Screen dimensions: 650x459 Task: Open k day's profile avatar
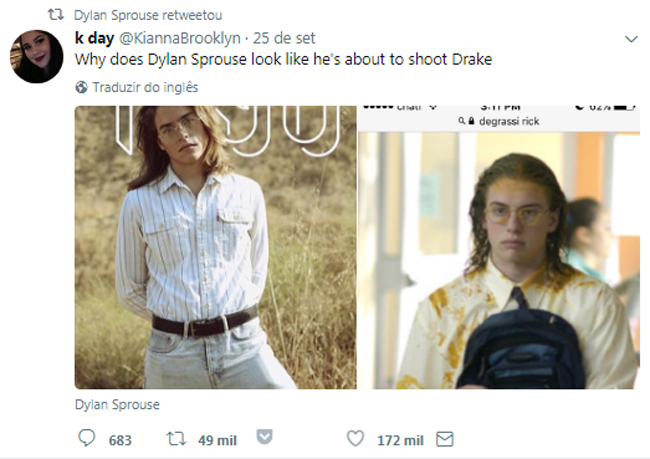(x=38, y=57)
